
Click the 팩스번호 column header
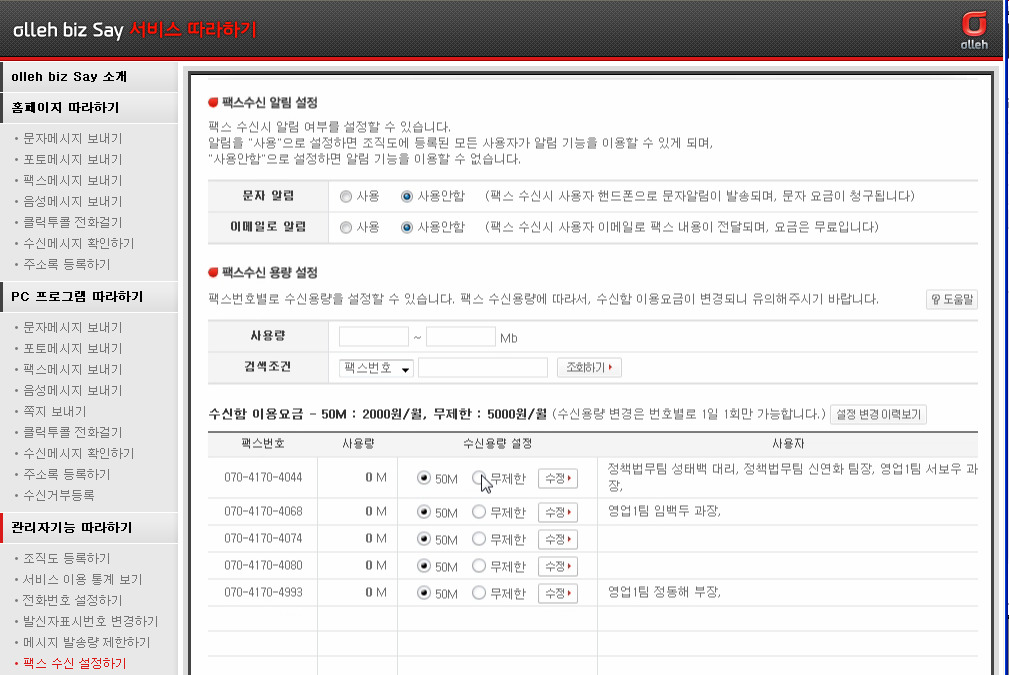point(263,444)
